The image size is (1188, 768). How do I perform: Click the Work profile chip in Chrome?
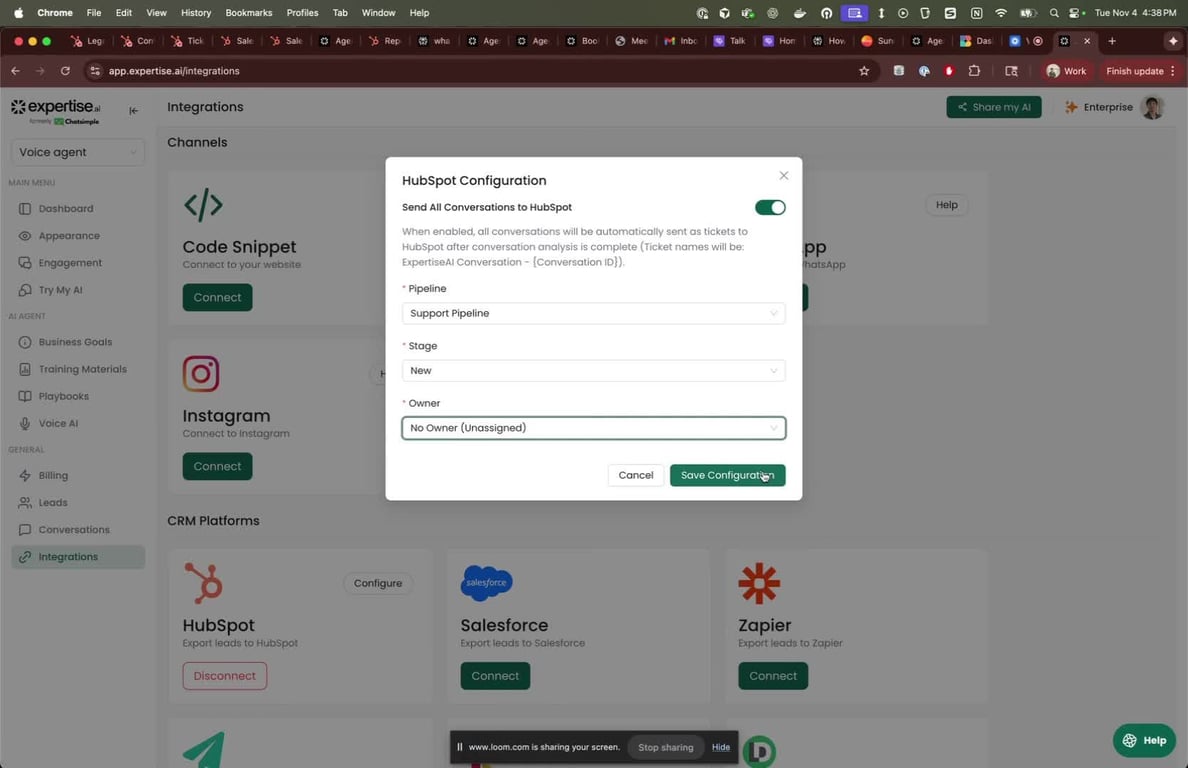(x=1066, y=70)
